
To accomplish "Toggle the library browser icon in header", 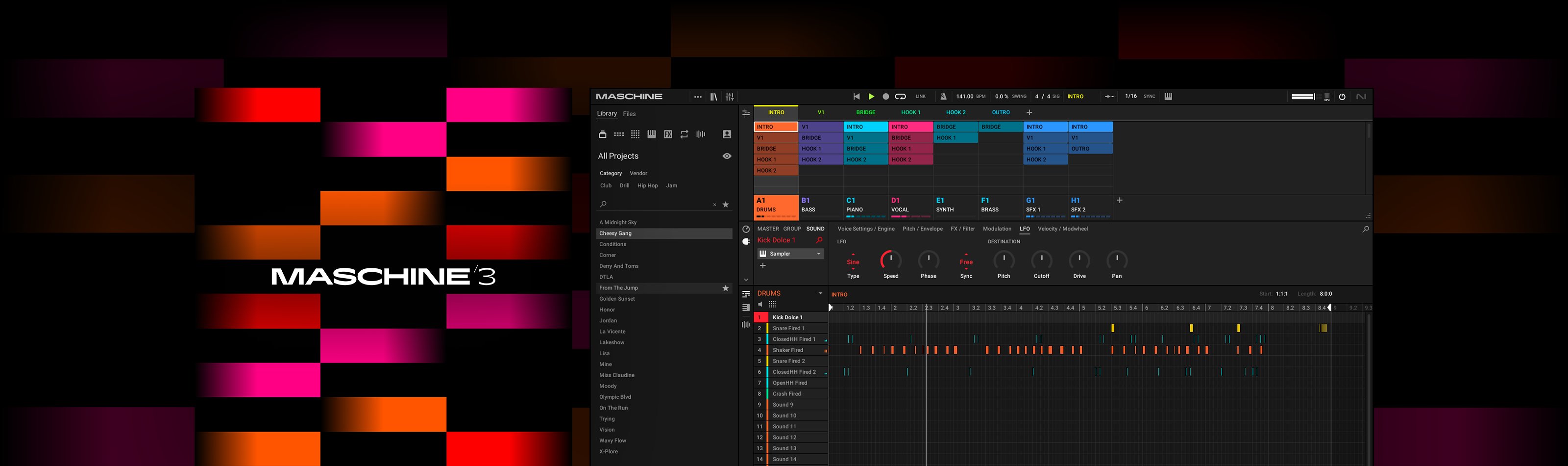I will (x=713, y=97).
